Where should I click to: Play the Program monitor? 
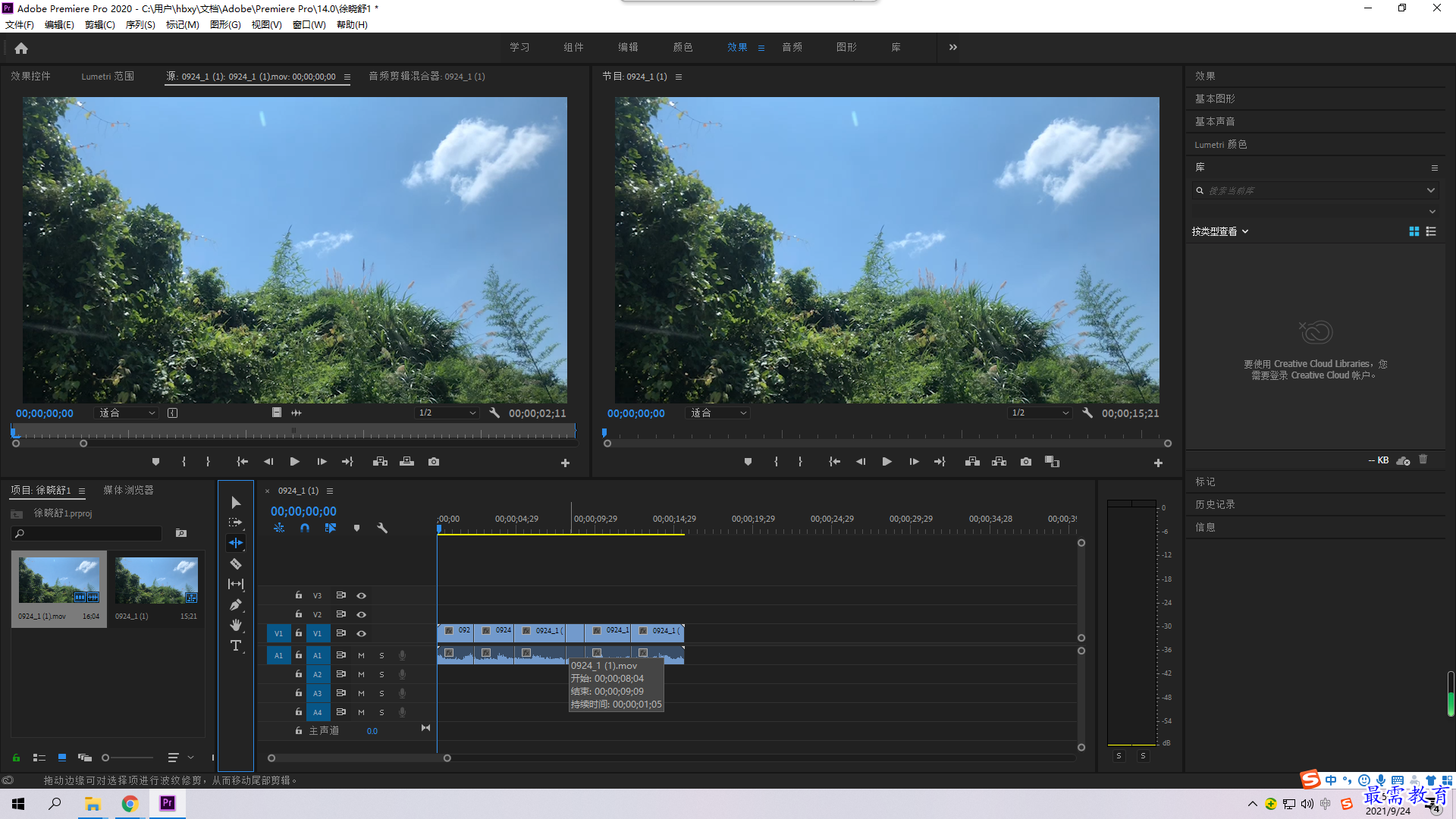pyautogui.click(x=887, y=462)
